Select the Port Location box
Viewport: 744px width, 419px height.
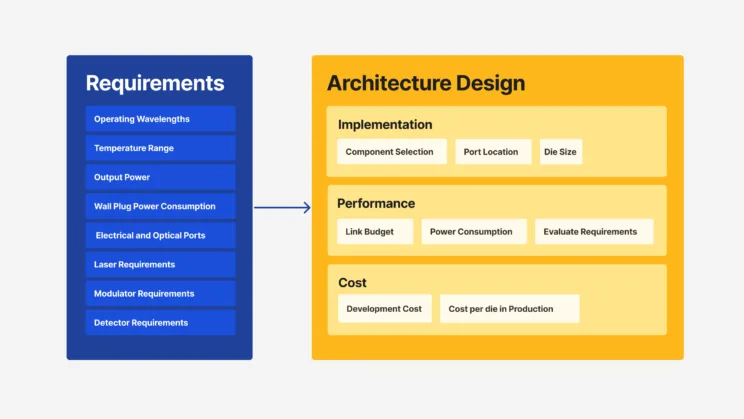(493, 152)
